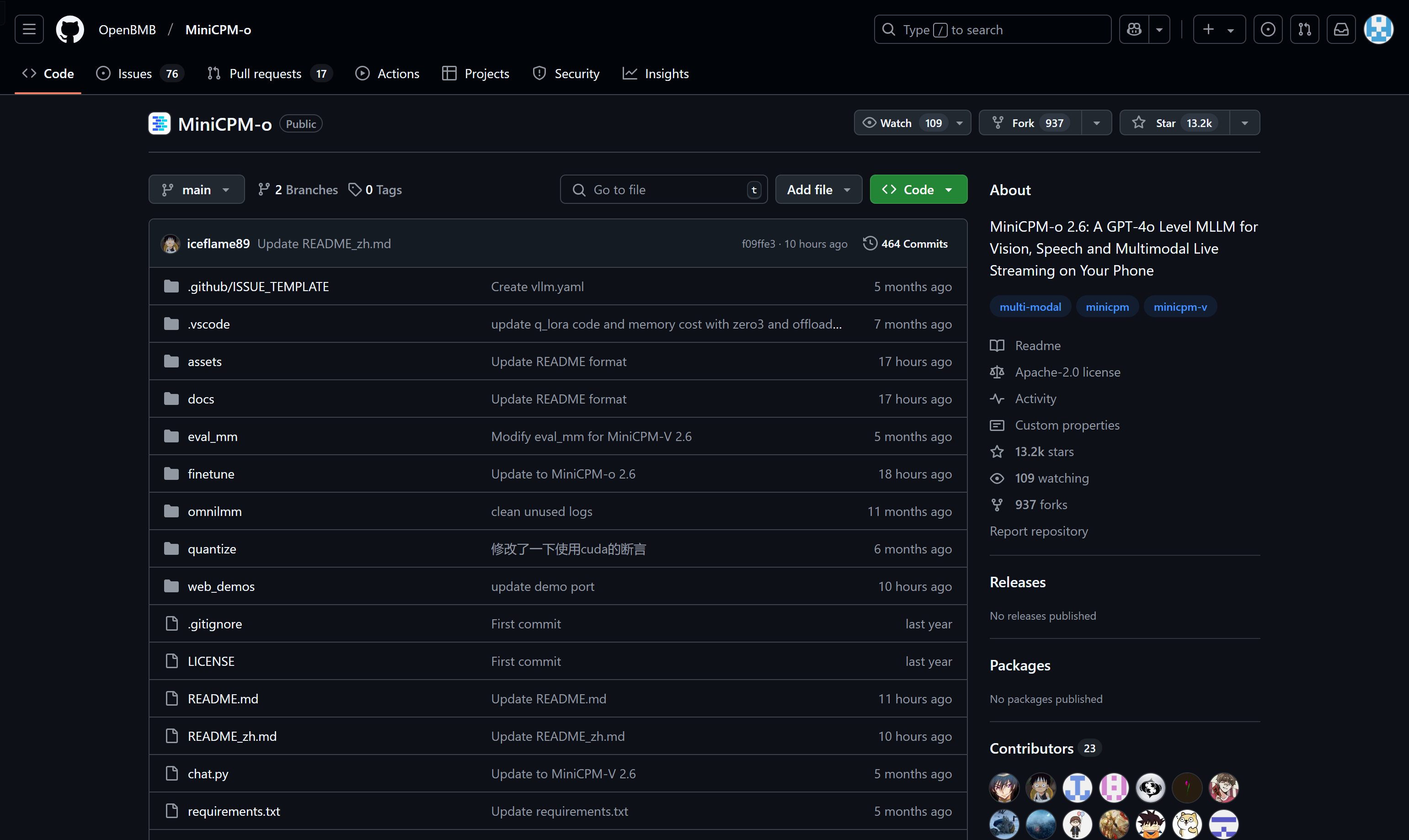Fork the repository
The height and width of the screenshot is (840, 1409).
[x=1030, y=123]
